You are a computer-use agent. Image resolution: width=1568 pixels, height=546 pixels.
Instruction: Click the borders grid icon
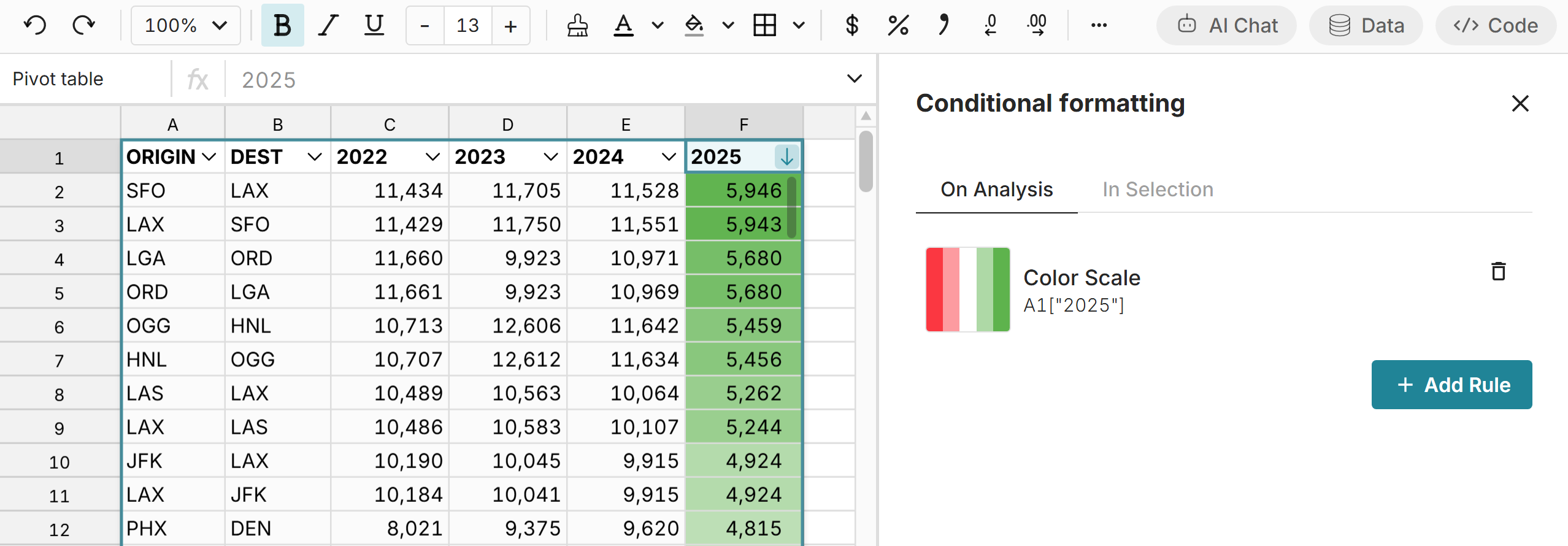[764, 26]
